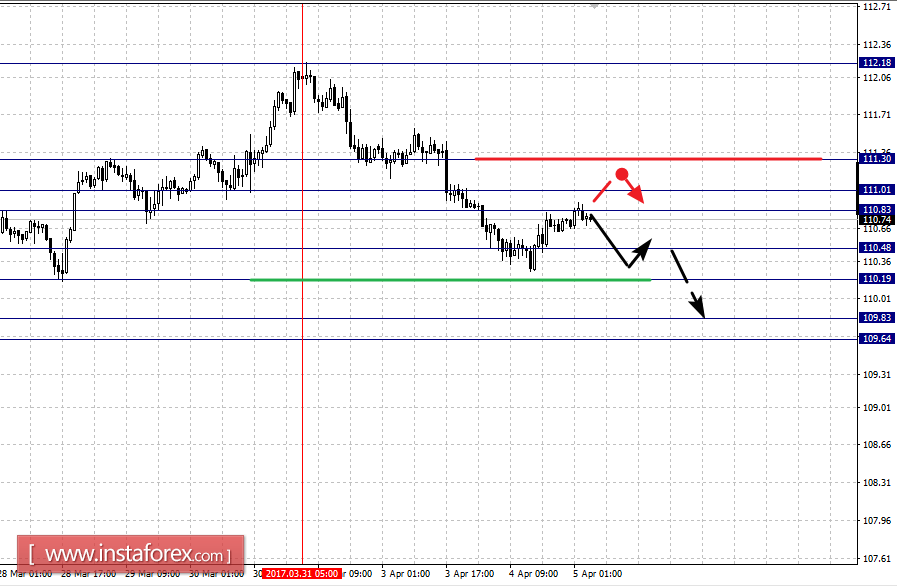Screen dimensions: 897x586
Task: Click the 110.83 level price label
Action: (876, 210)
